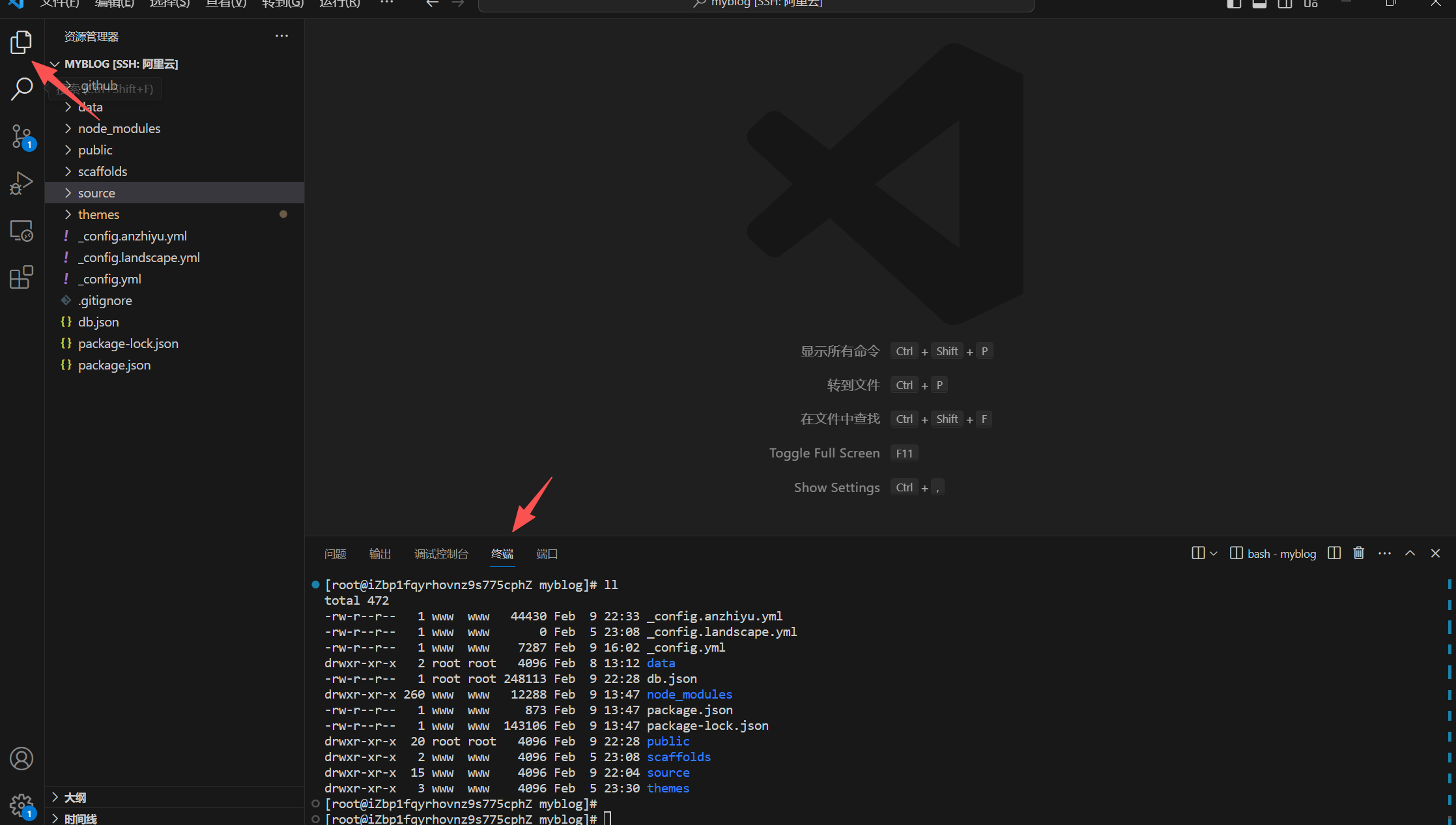
Task: Open the Run and Debug view
Action: point(21,184)
